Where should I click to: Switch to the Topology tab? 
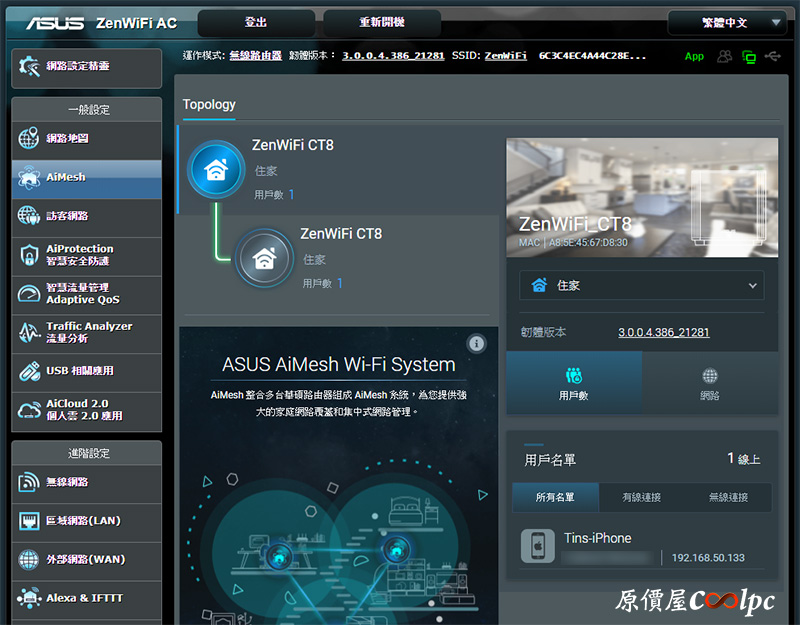[x=209, y=105]
